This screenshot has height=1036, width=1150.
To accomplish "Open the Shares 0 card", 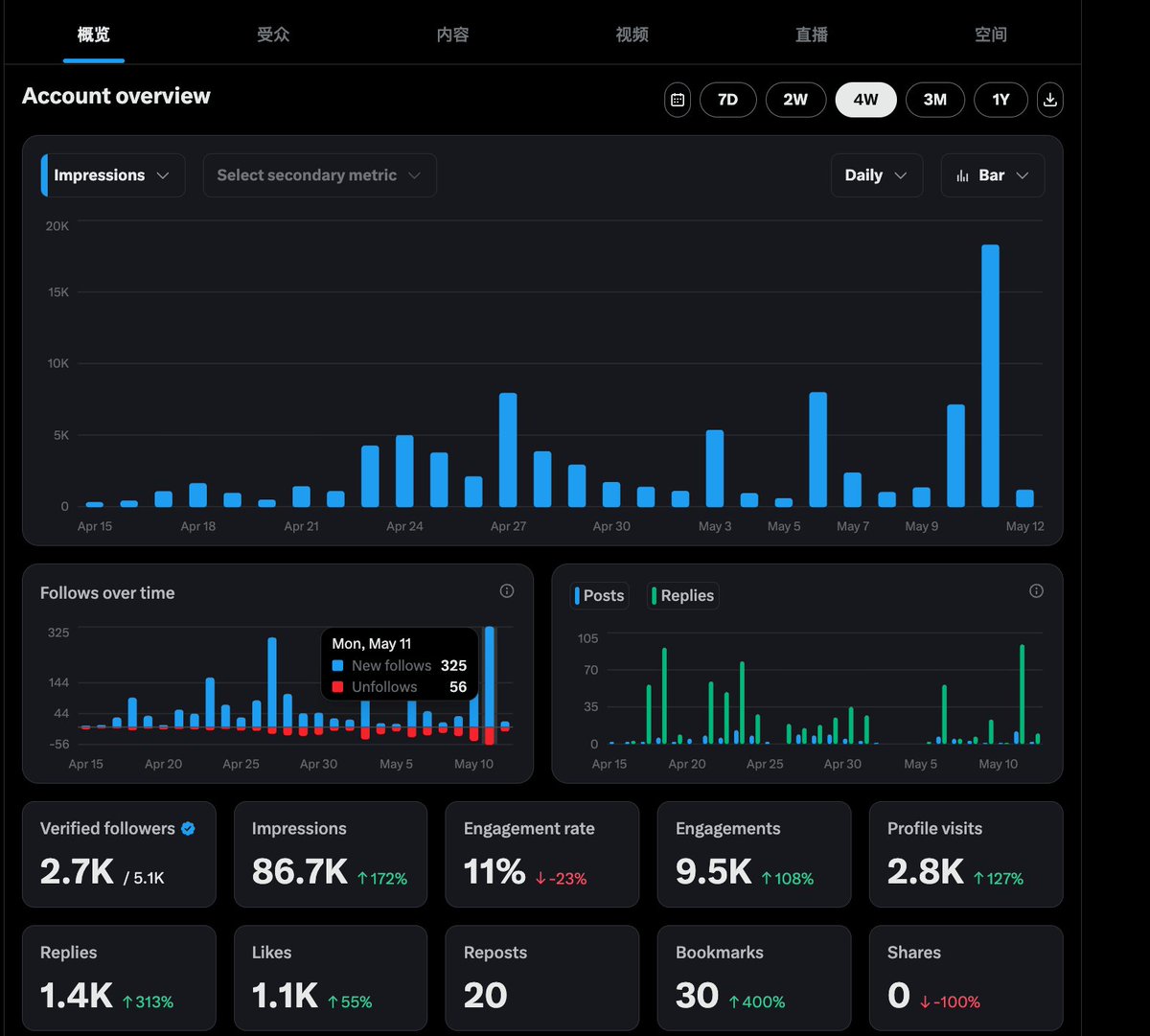I will pyautogui.click(x=966, y=978).
